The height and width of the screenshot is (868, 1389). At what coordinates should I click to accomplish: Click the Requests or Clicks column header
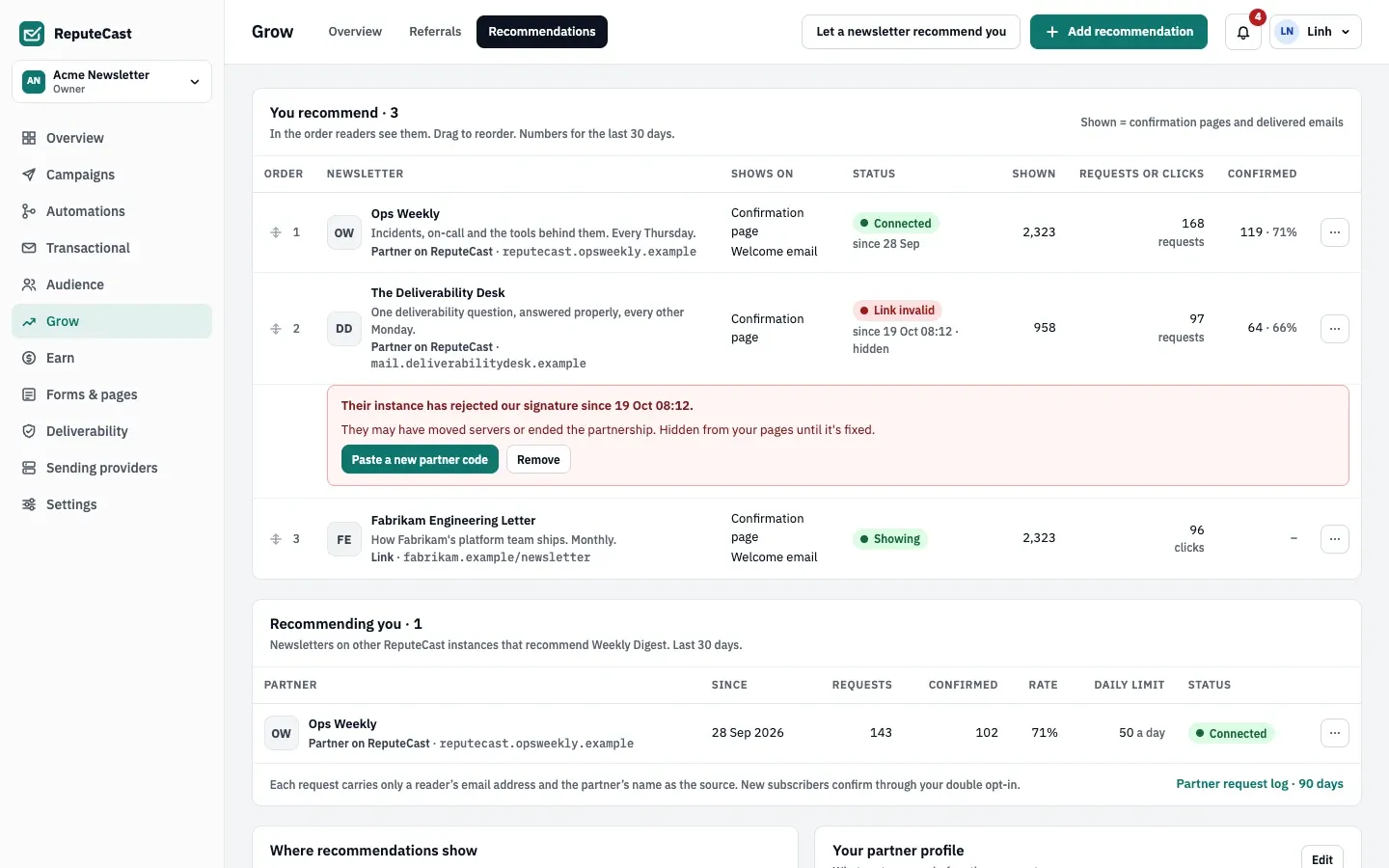1141,175
